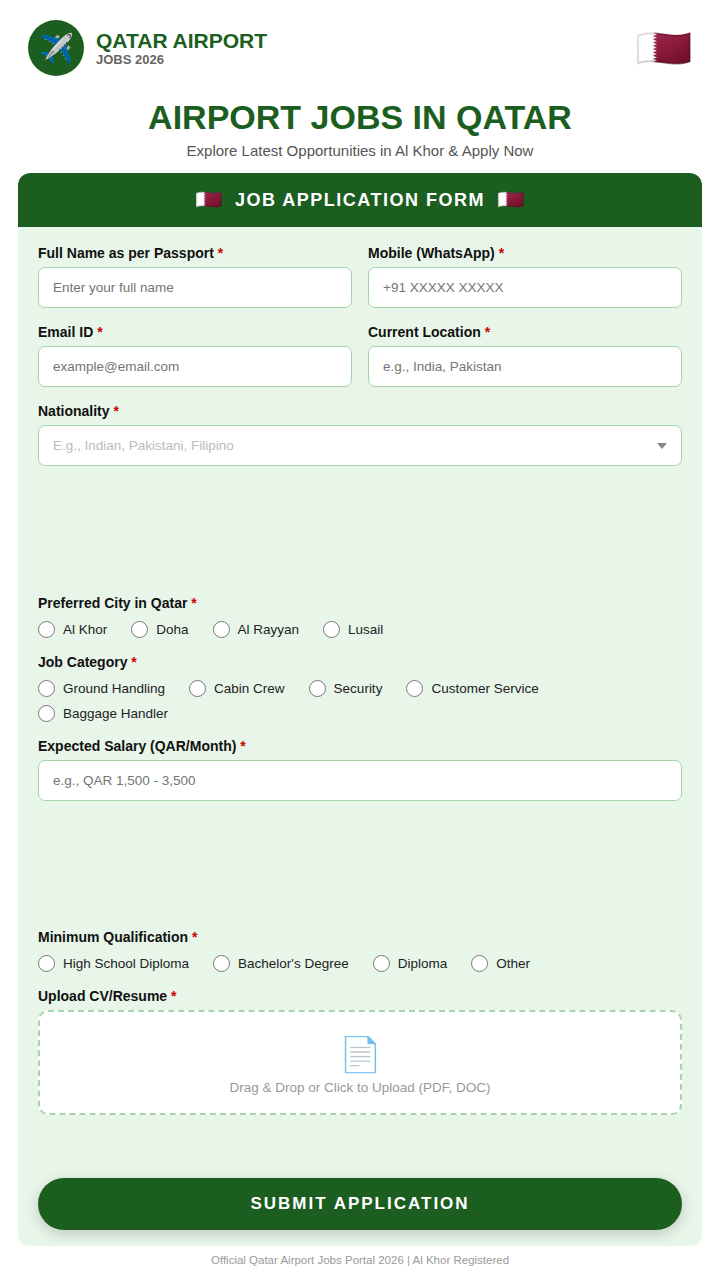Choose Cabin Crew job category

(198, 688)
